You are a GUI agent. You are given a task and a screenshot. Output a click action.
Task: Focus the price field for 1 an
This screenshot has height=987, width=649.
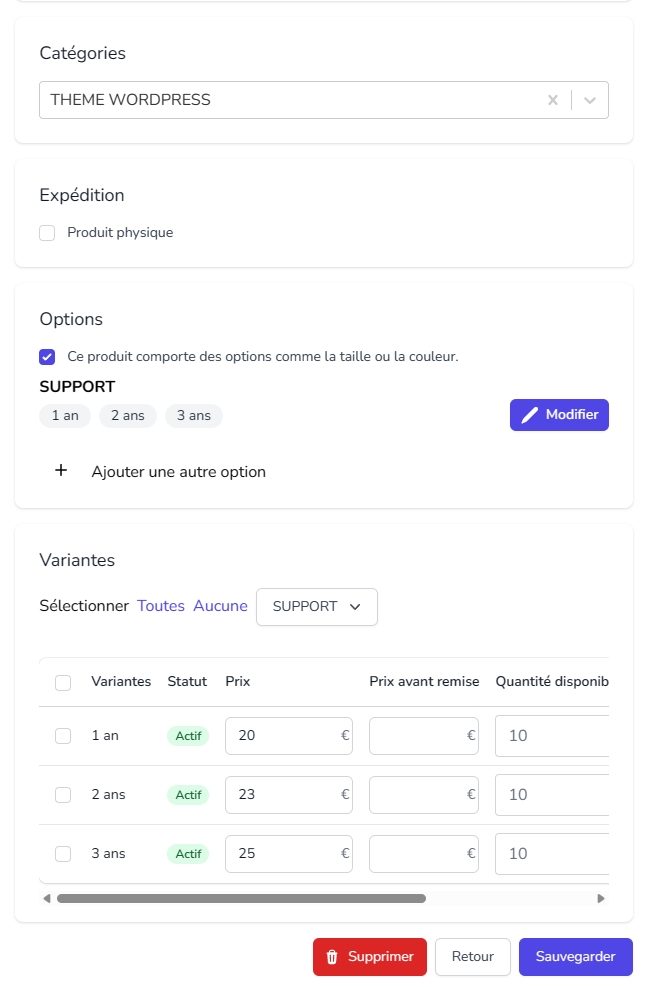coord(289,735)
